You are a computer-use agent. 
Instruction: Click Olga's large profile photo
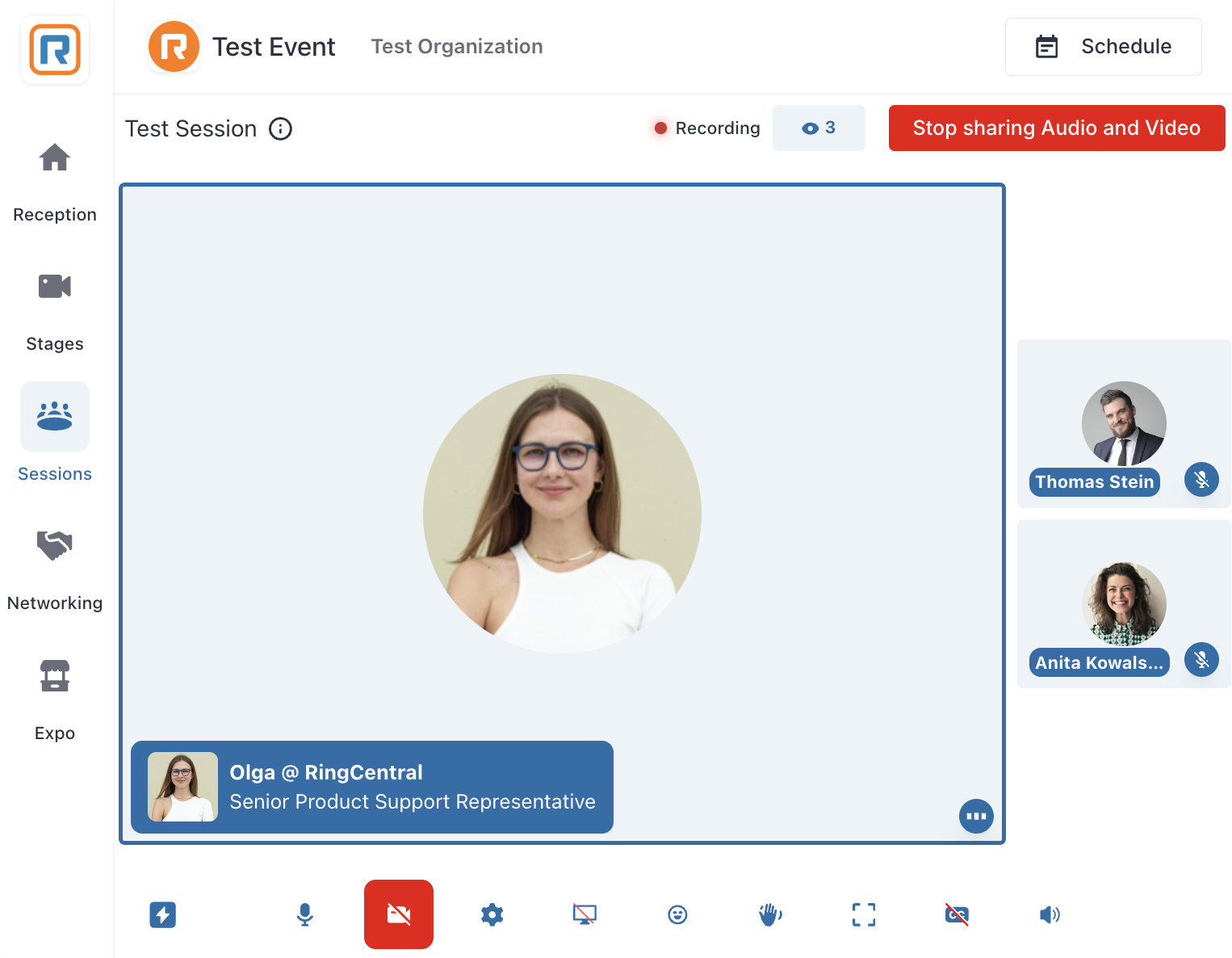[x=562, y=513]
